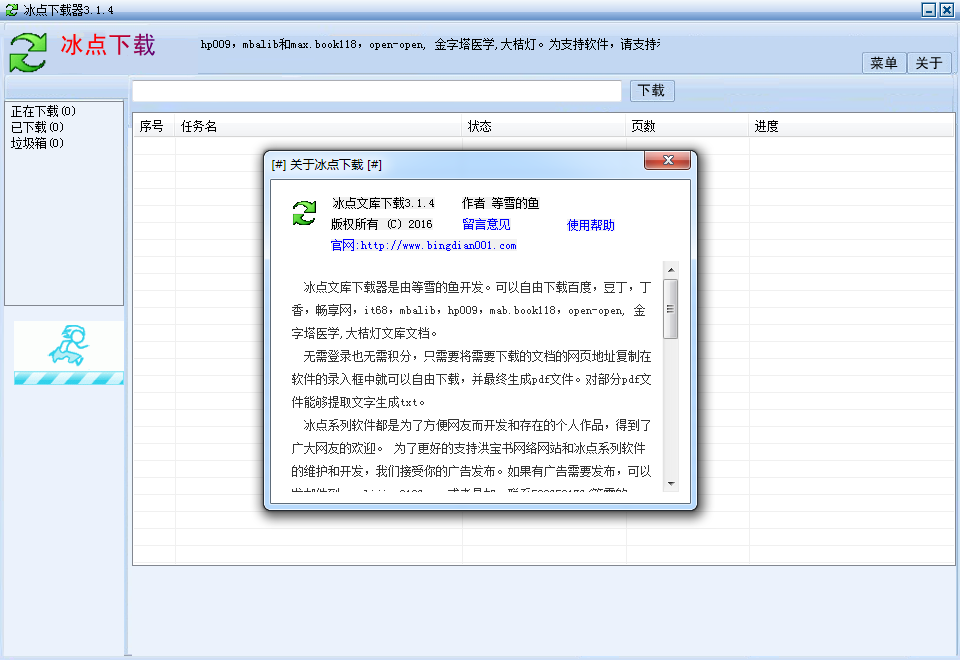Click the 状态 column header

point(544,126)
